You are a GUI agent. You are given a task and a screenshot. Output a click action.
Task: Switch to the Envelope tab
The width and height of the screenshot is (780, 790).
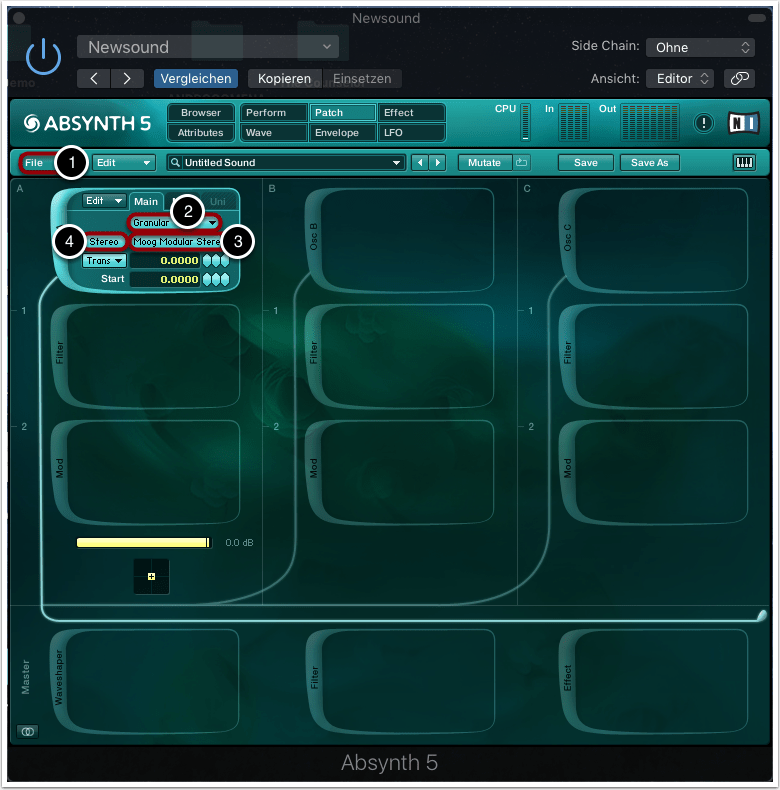343,133
